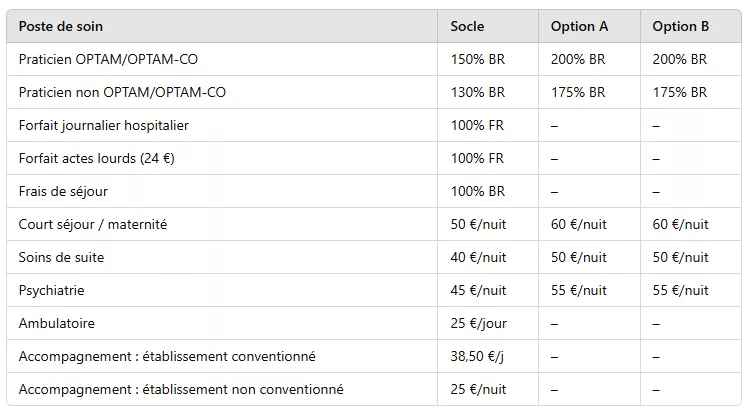The image size is (752, 417).
Task: Click Soins de suite Socle "40 €/nuit" value
Action: point(478,258)
